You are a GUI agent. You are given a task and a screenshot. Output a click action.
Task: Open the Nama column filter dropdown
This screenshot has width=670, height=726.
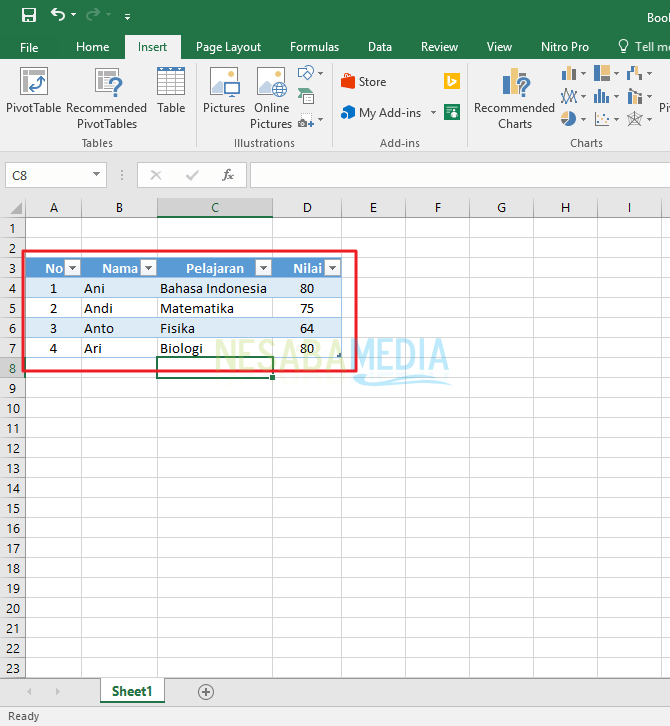pyautogui.click(x=148, y=268)
